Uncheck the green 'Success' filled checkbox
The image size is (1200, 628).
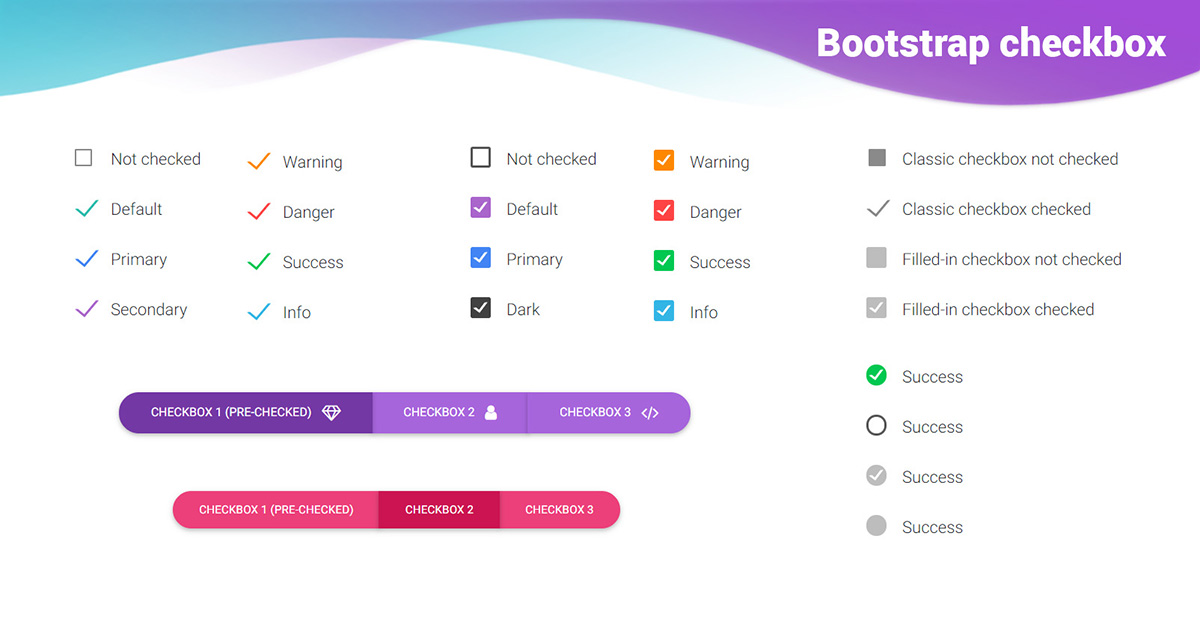point(663,260)
